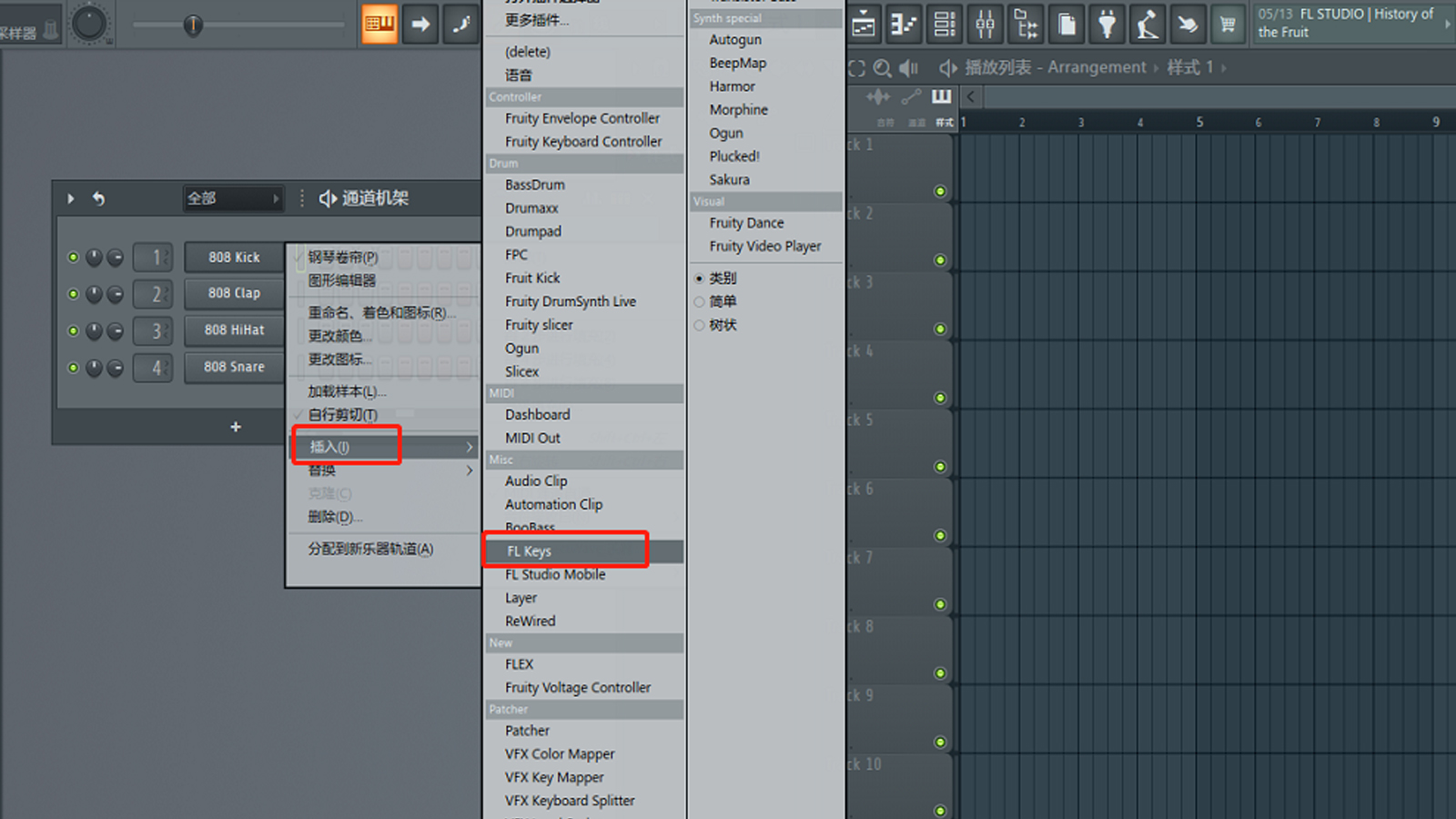Click bar 5 on playlist timeline
Viewport: 1456px width, 819px height.
point(1199,122)
